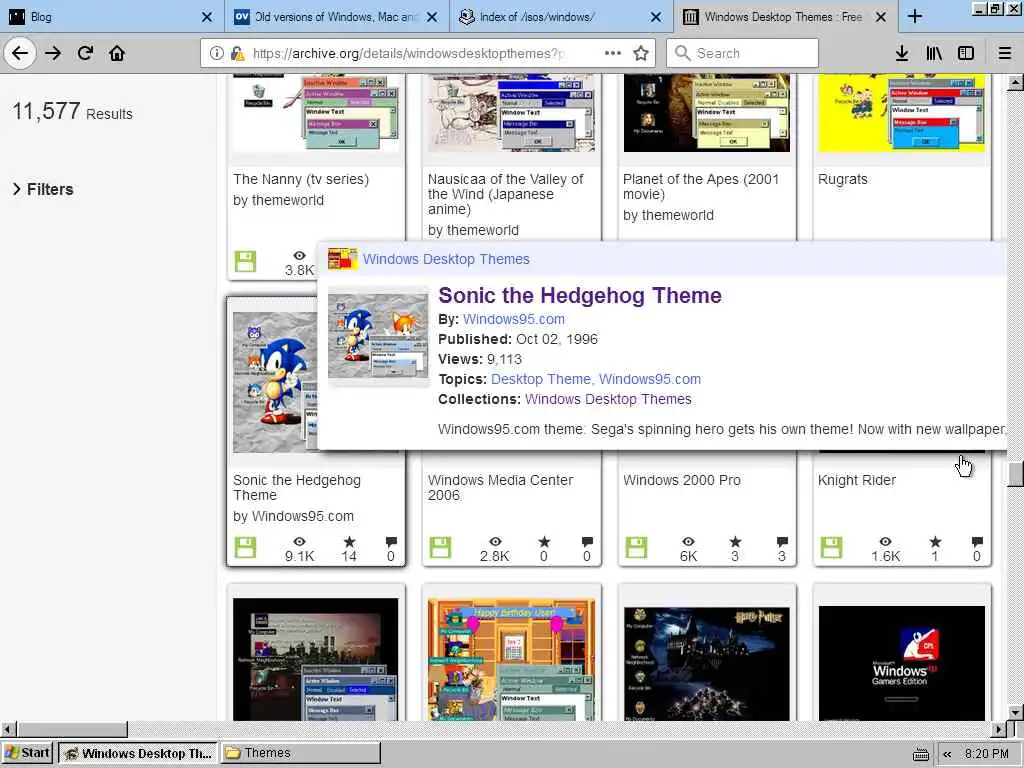The height and width of the screenshot is (768, 1024).
Task: Click the vertical scrollbar thumb
Action: coord(1015,474)
